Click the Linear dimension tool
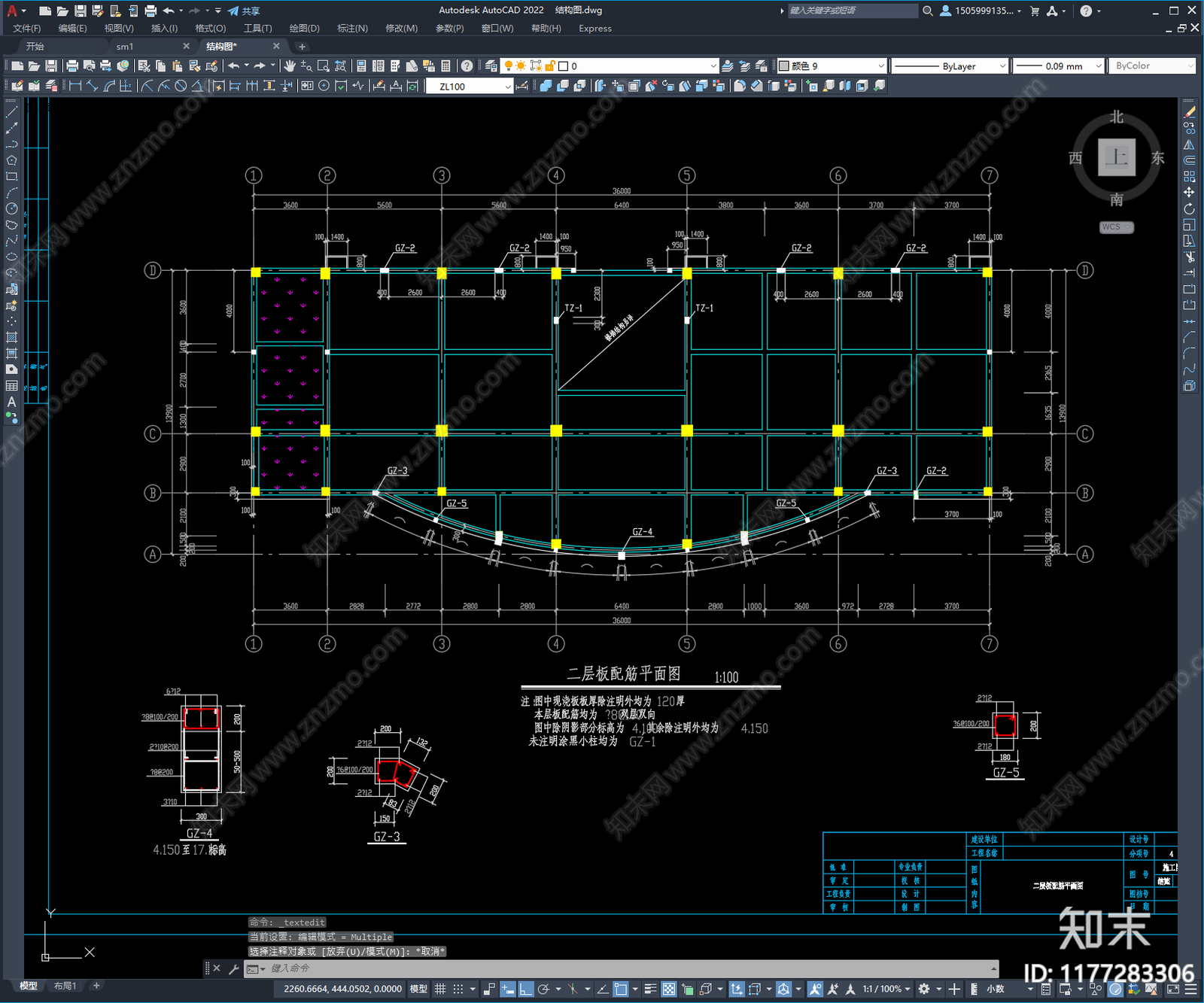 pos(75,86)
